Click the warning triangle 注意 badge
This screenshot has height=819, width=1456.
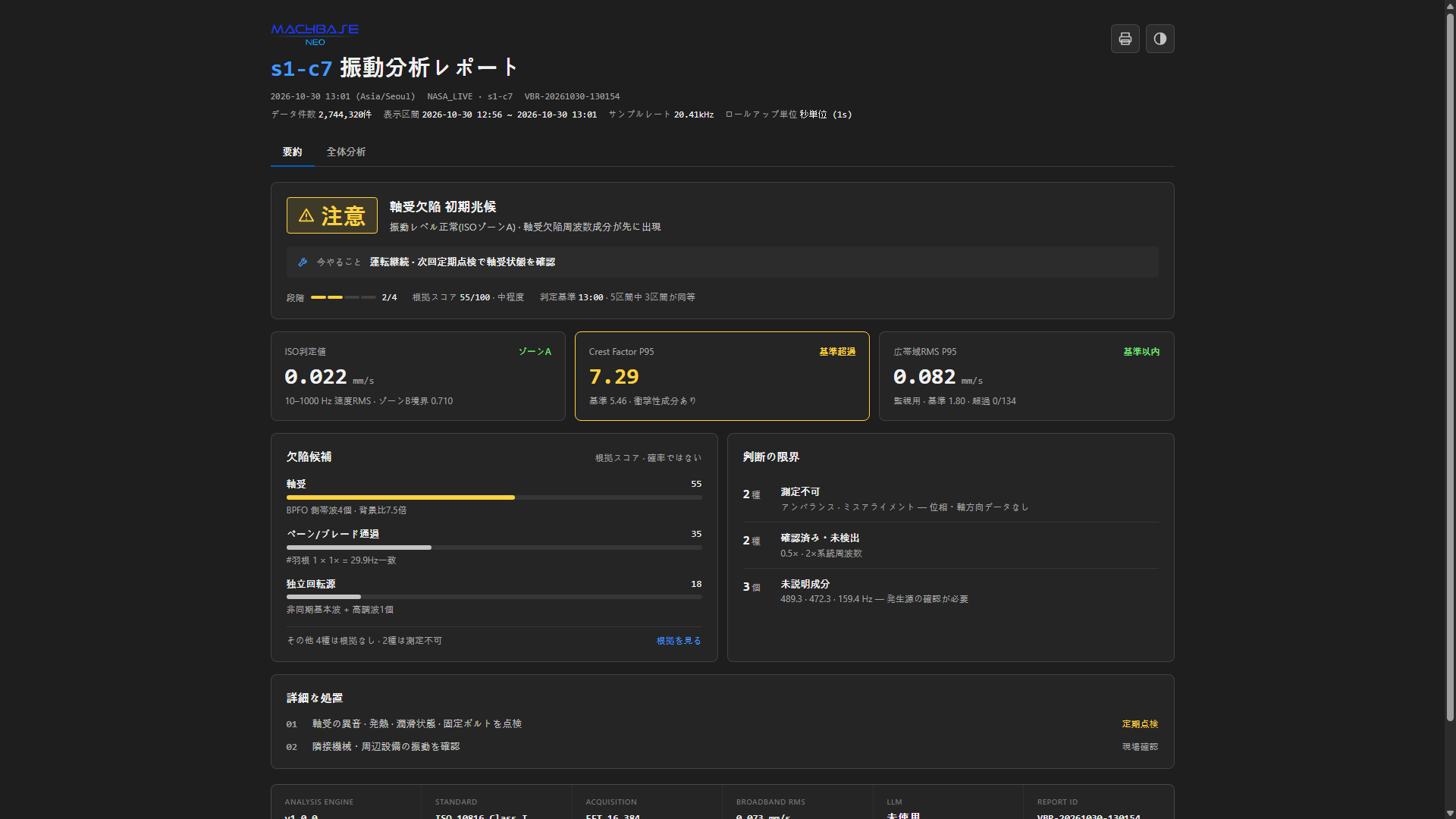coord(332,215)
